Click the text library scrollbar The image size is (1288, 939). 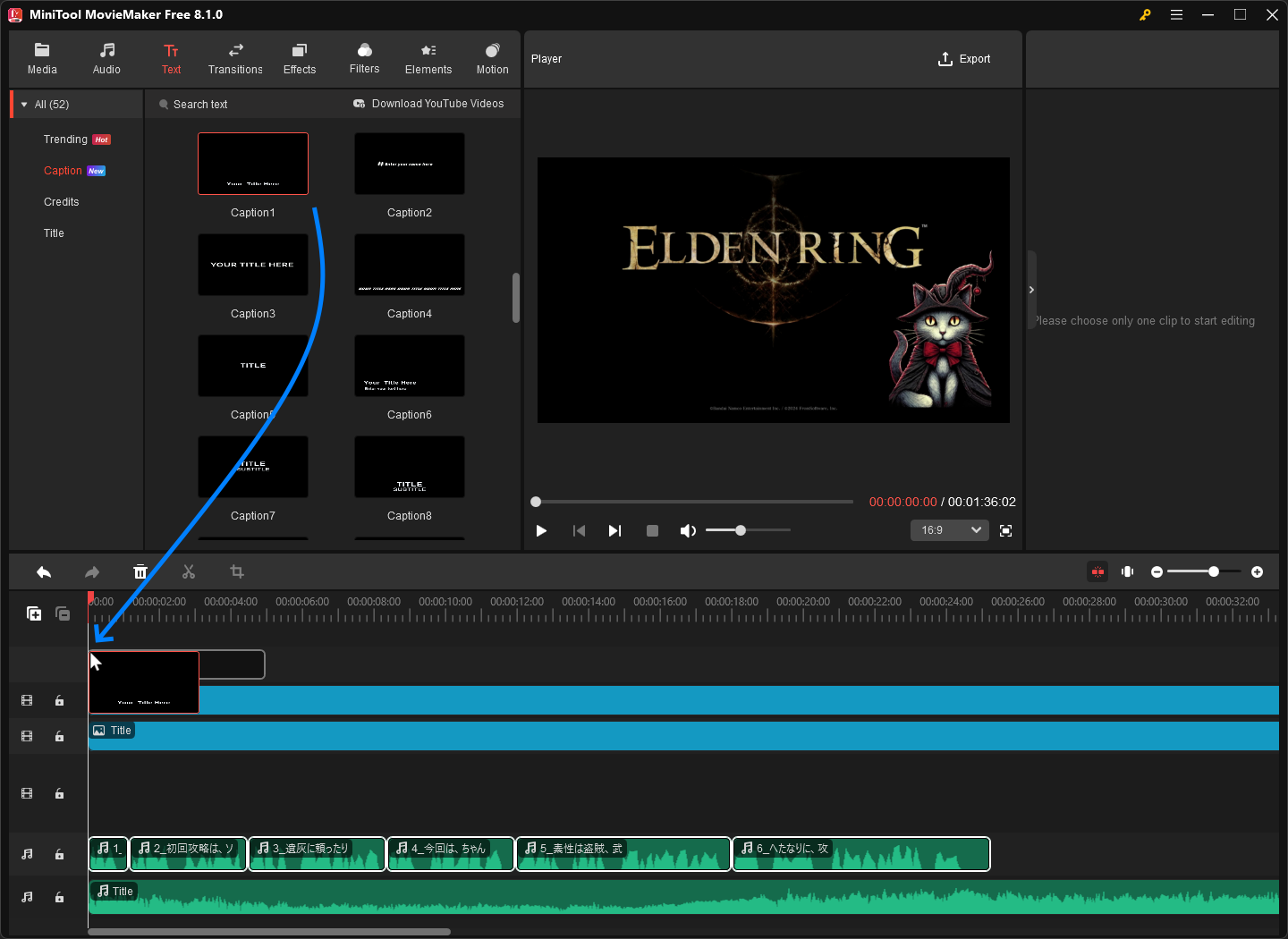click(516, 298)
